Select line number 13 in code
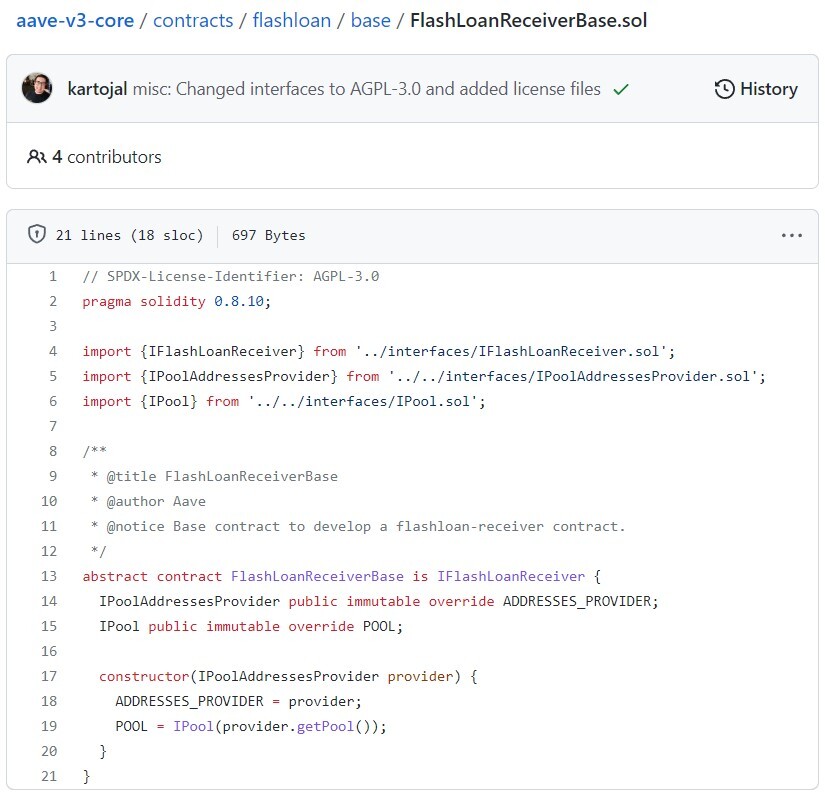The height and width of the screenshot is (797, 825). point(49,576)
